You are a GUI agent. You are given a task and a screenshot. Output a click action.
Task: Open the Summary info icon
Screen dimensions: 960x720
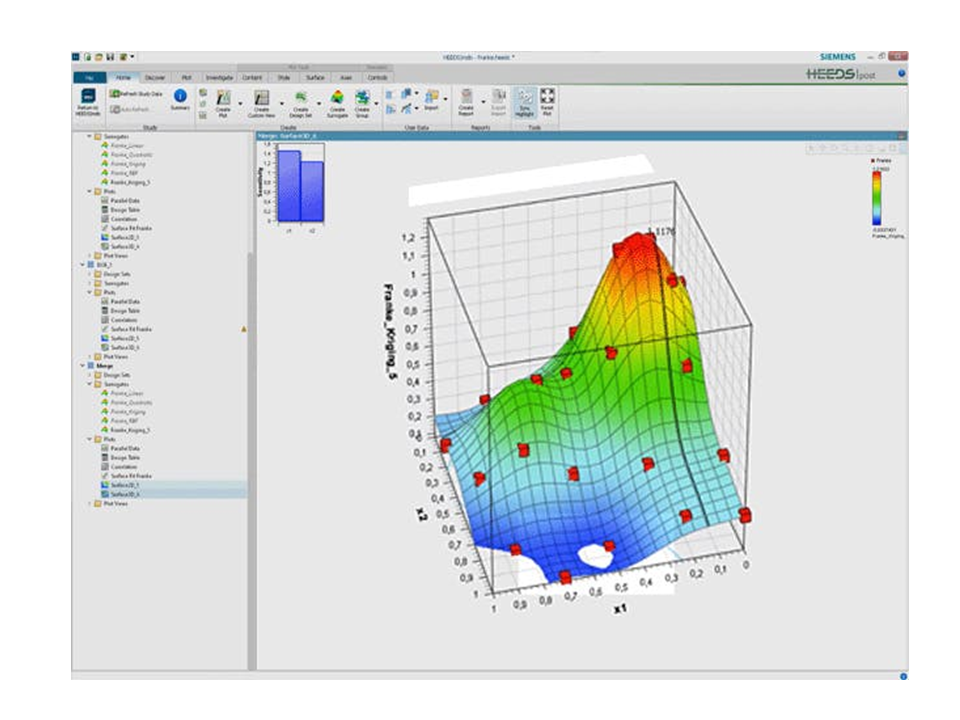click(x=180, y=96)
